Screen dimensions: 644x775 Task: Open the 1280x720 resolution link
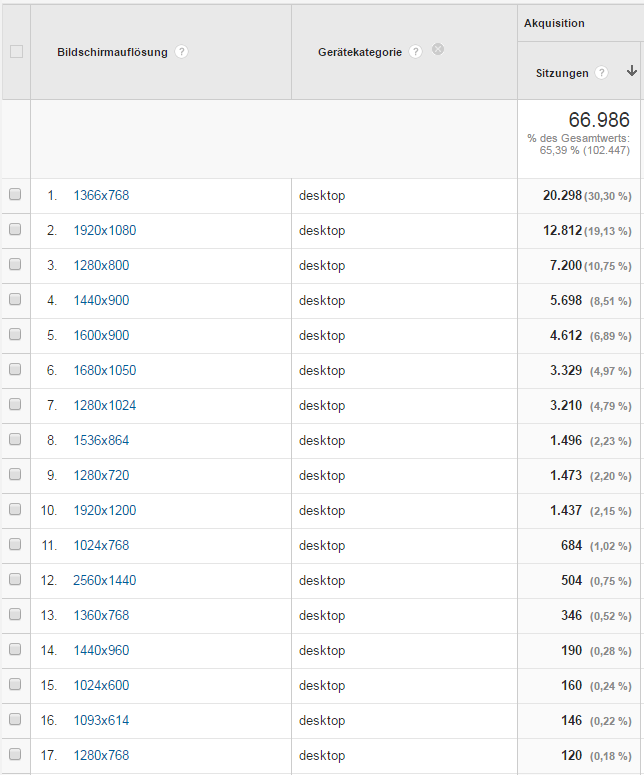point(101,476)
